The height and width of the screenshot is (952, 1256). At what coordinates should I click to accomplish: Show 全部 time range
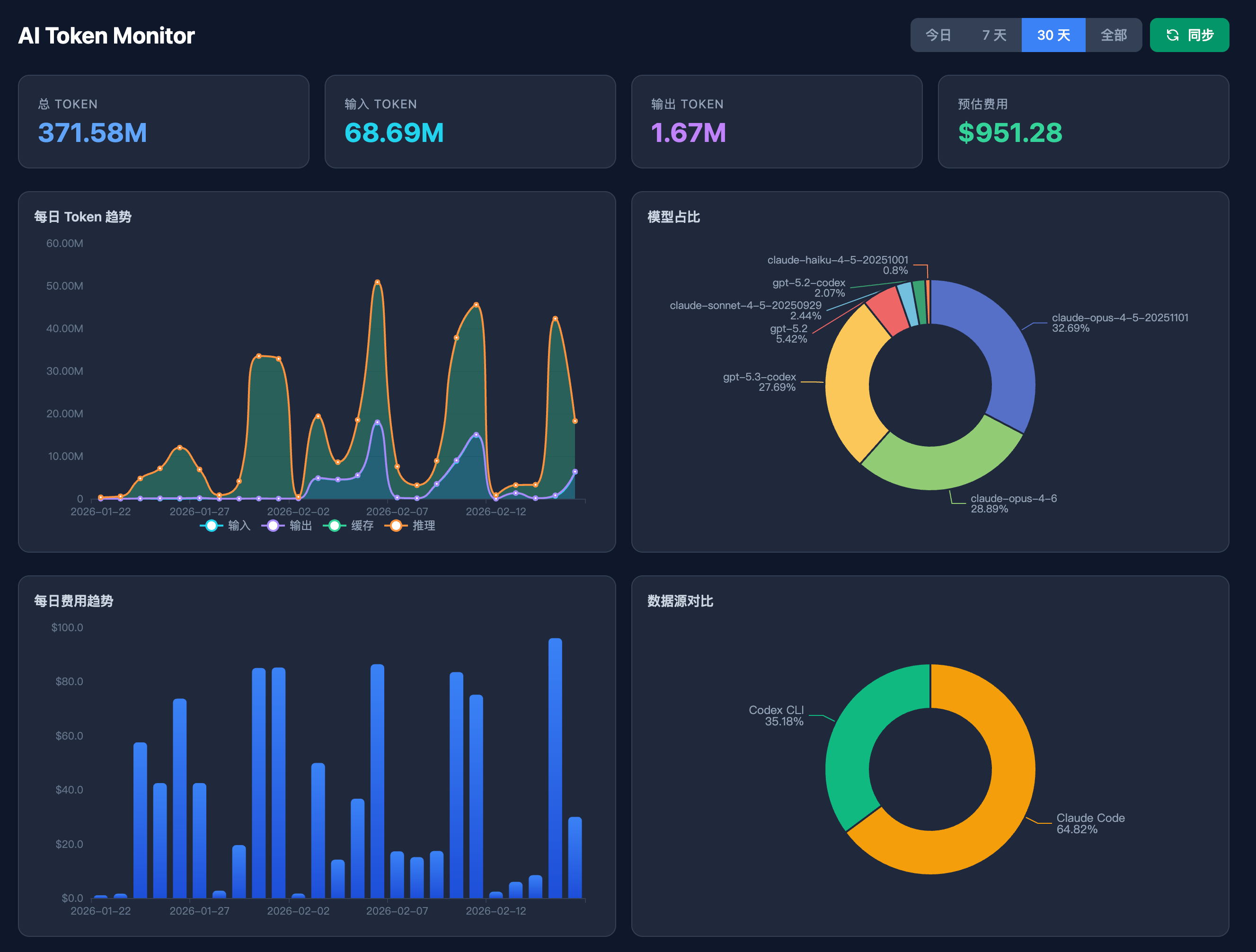tap(1114, 35)
